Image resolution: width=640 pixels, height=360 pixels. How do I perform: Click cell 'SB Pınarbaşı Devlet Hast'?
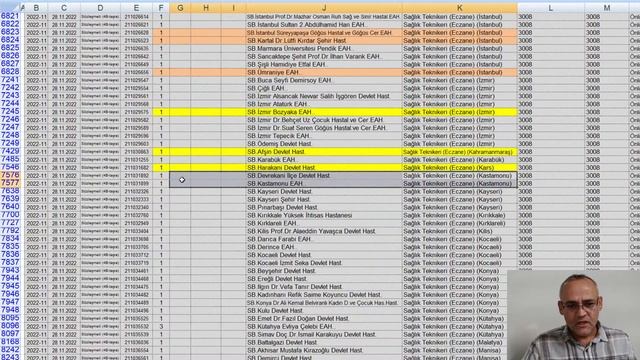[324, 207]
